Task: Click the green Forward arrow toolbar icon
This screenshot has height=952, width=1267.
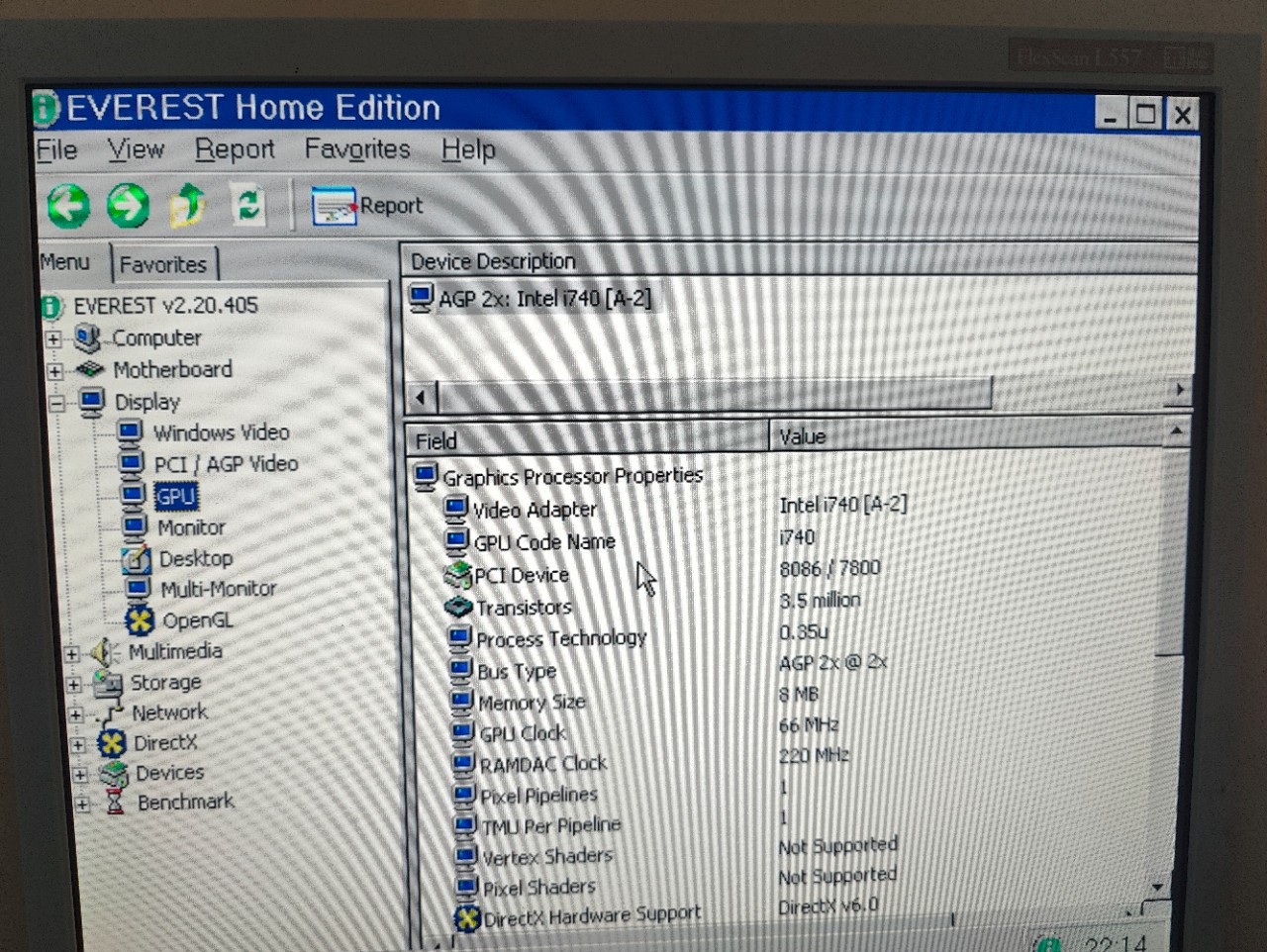Action: [x=128, y=205]
